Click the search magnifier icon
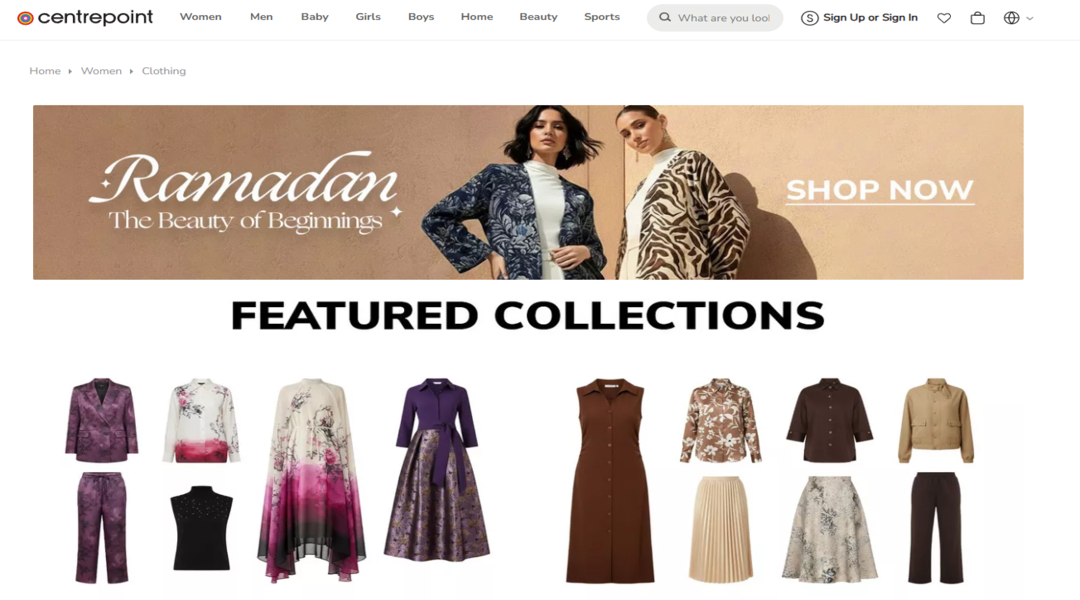 point(665,17)
